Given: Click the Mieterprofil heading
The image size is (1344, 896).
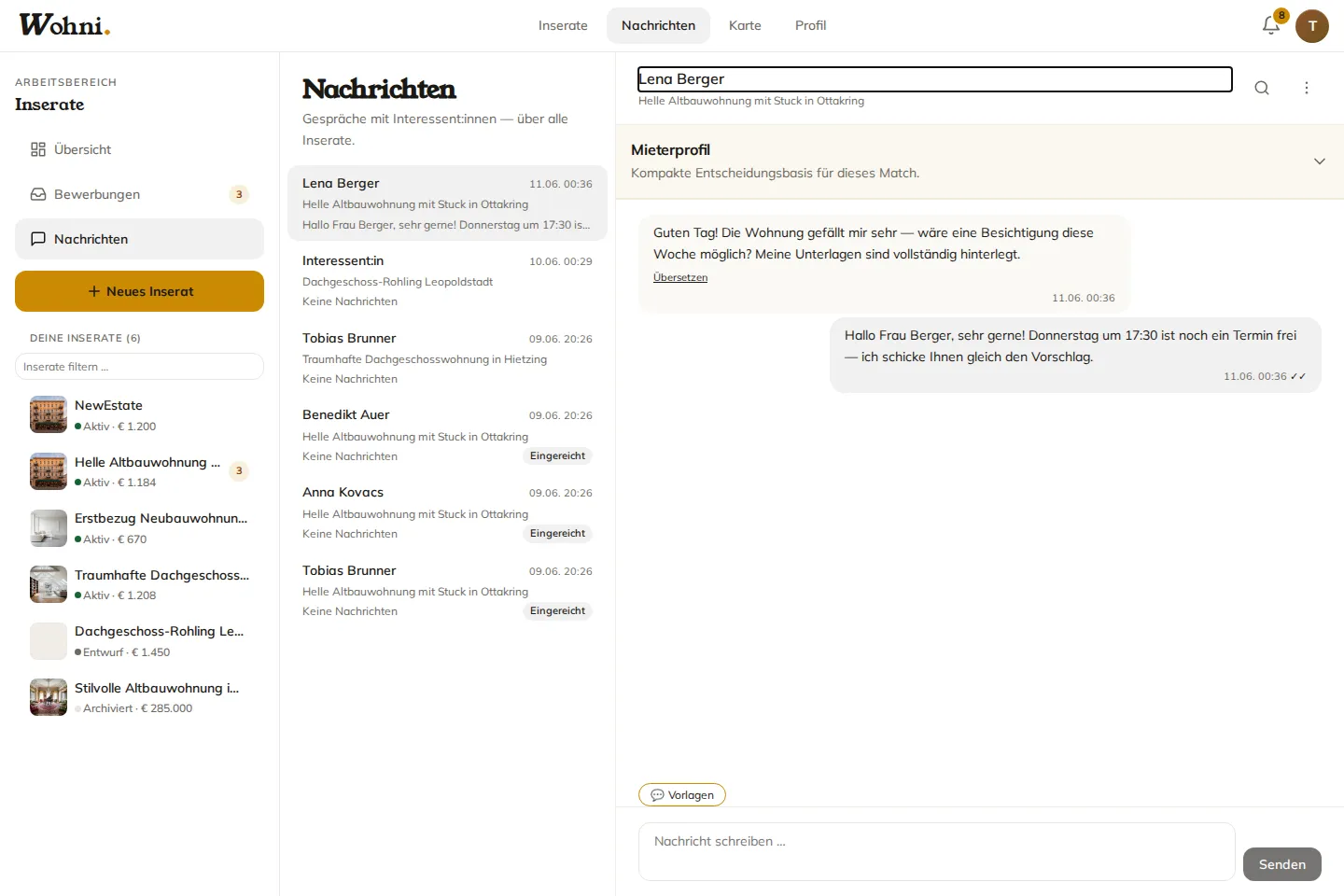Looking at the screenshot, I should tap(670, 150).
